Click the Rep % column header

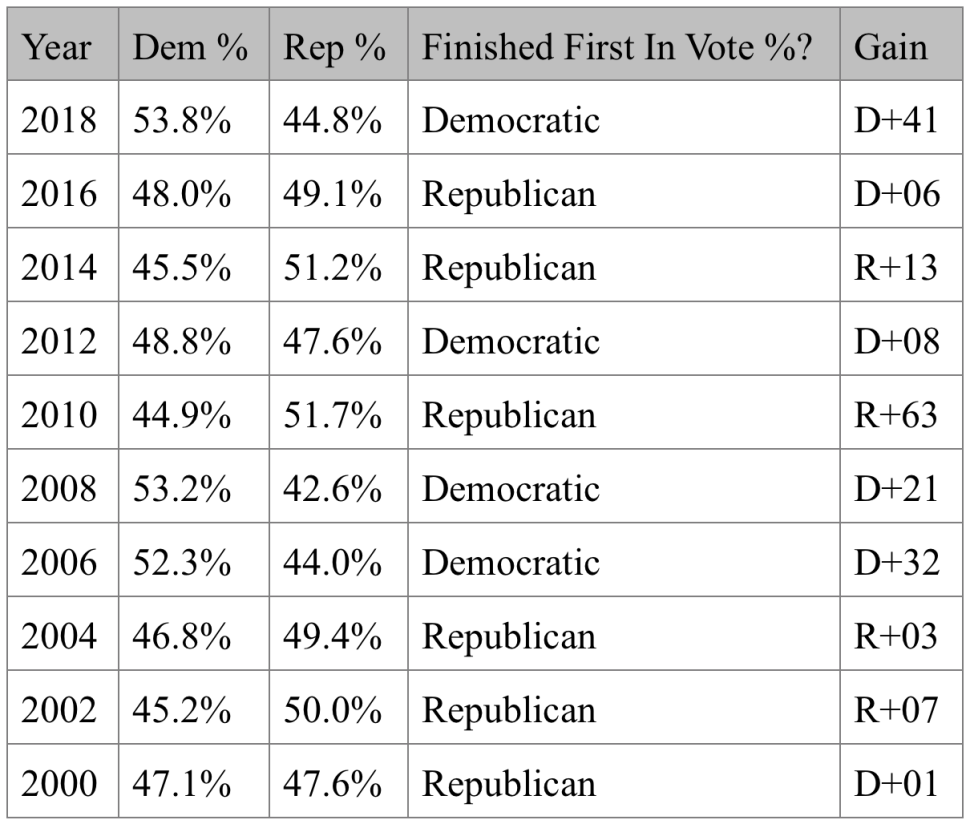click(338, 45)
